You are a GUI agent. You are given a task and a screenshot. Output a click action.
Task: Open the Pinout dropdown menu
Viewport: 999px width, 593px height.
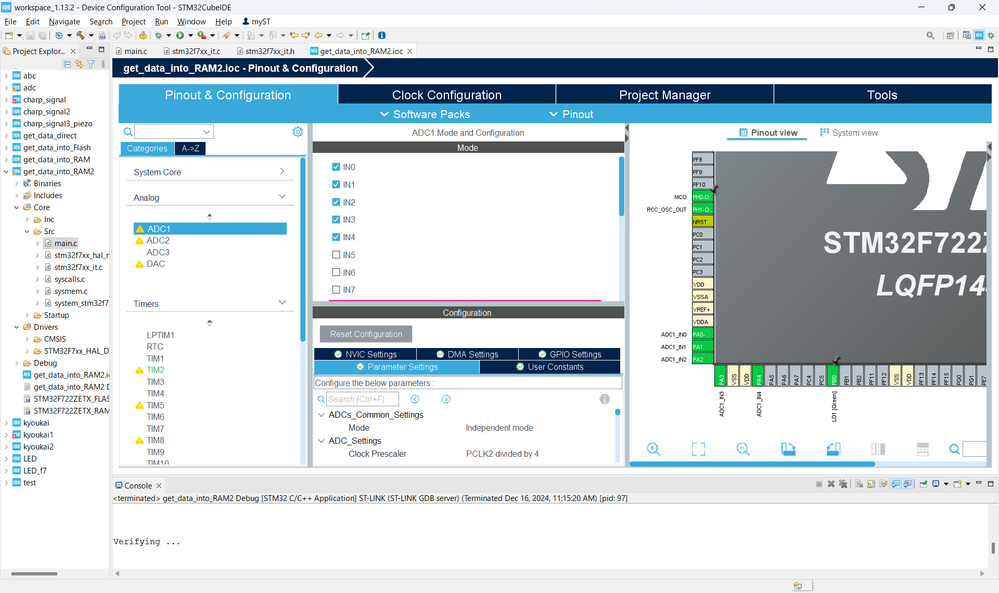[x=571, y=115]
